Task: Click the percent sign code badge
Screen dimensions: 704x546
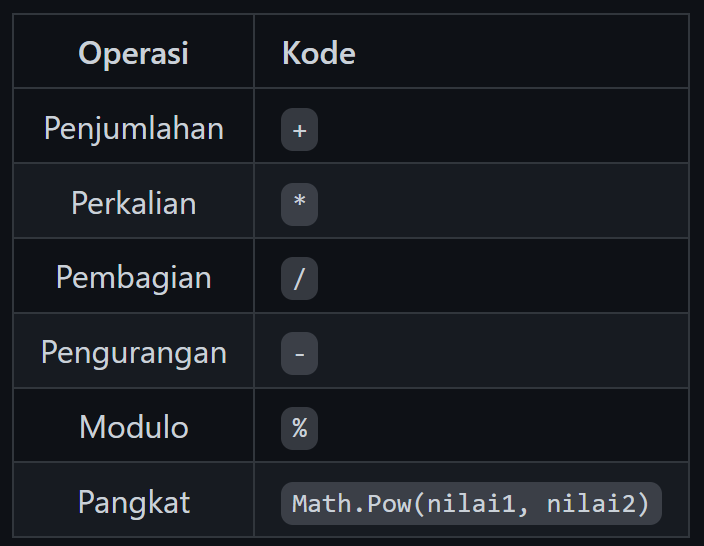Action: pyautogui.click(x=299, y=428)
